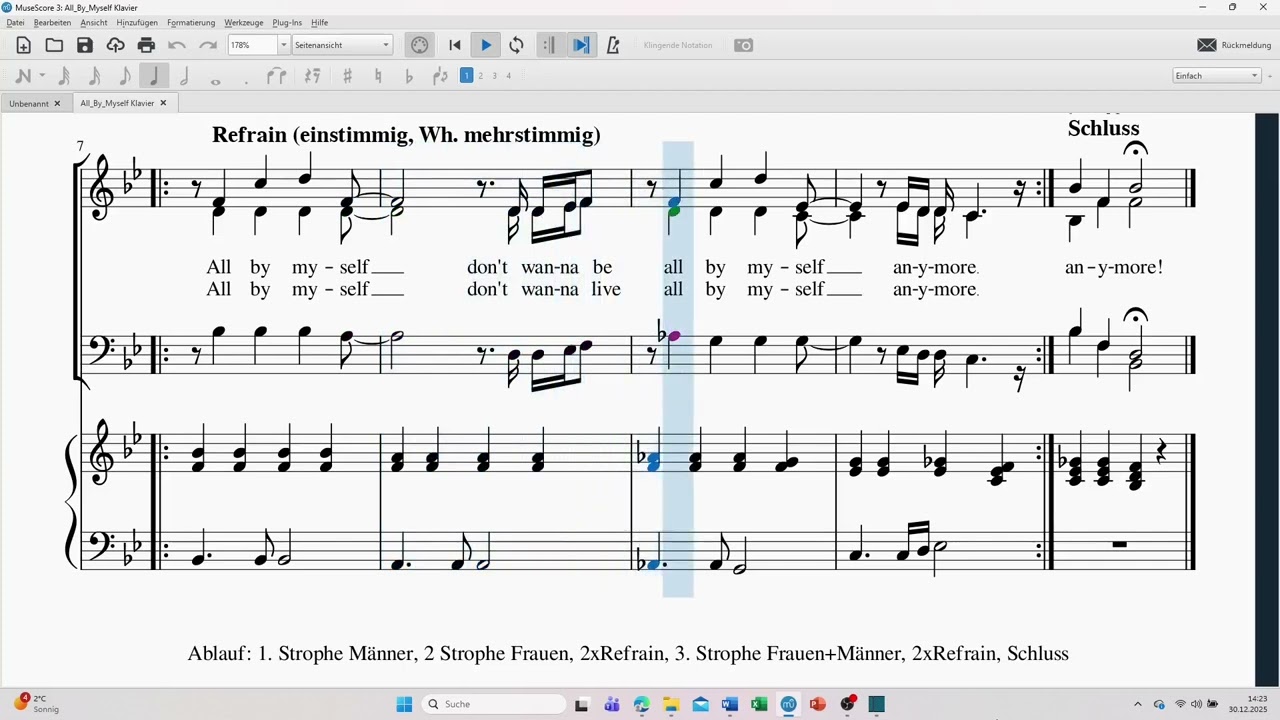Select quarter note duration
Image resolution: width=1280 pixels, height=720 pixels.
coord(154,76)
